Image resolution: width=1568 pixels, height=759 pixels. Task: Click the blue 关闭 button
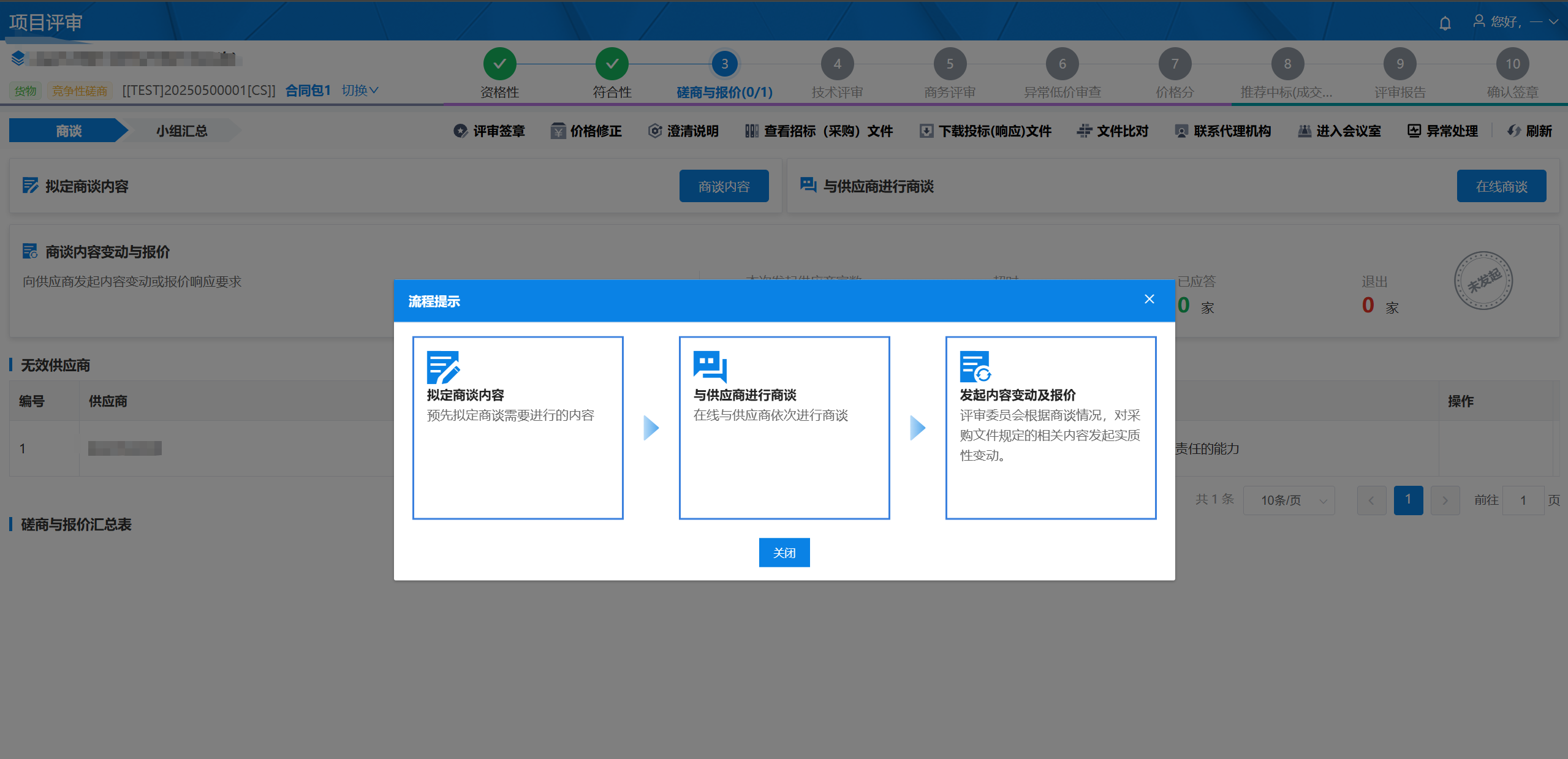click(x=784, y=553)
